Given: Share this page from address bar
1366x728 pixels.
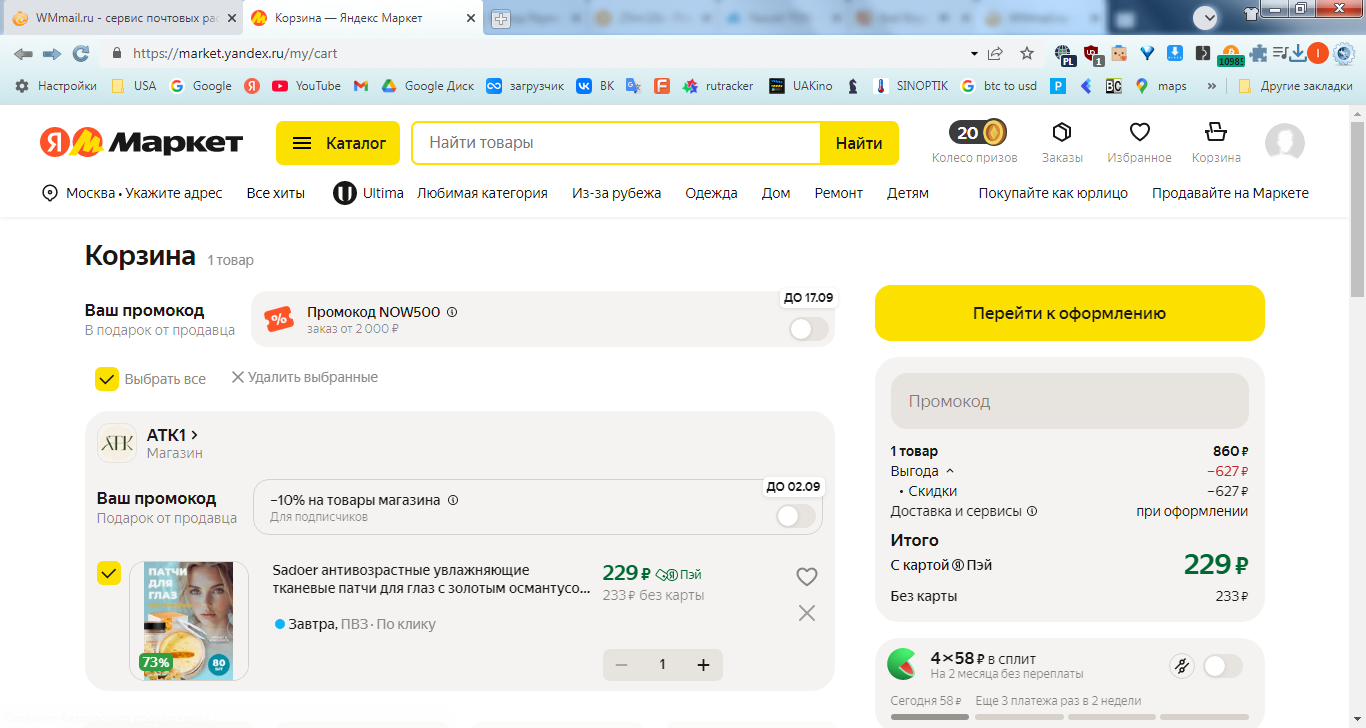Looking at the screenshot, I should [x=996, y=53].
